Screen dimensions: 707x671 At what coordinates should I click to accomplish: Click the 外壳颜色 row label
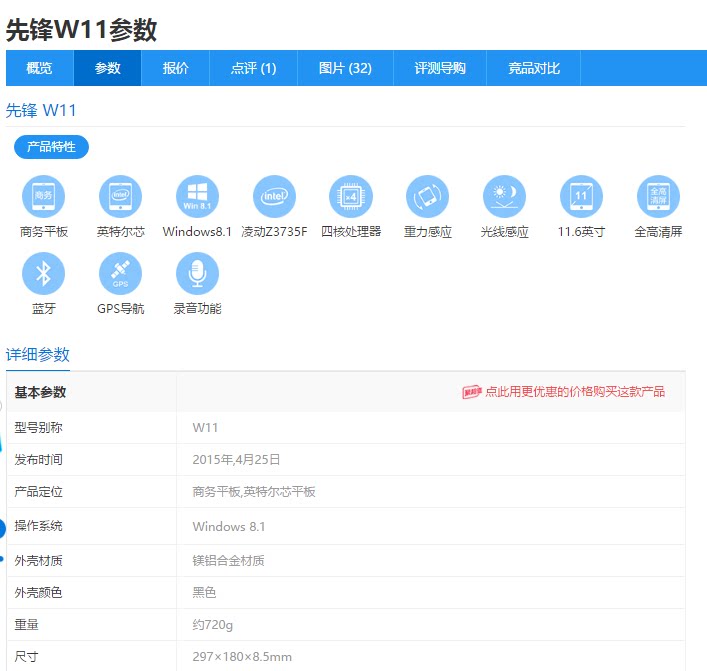[38, 593]
